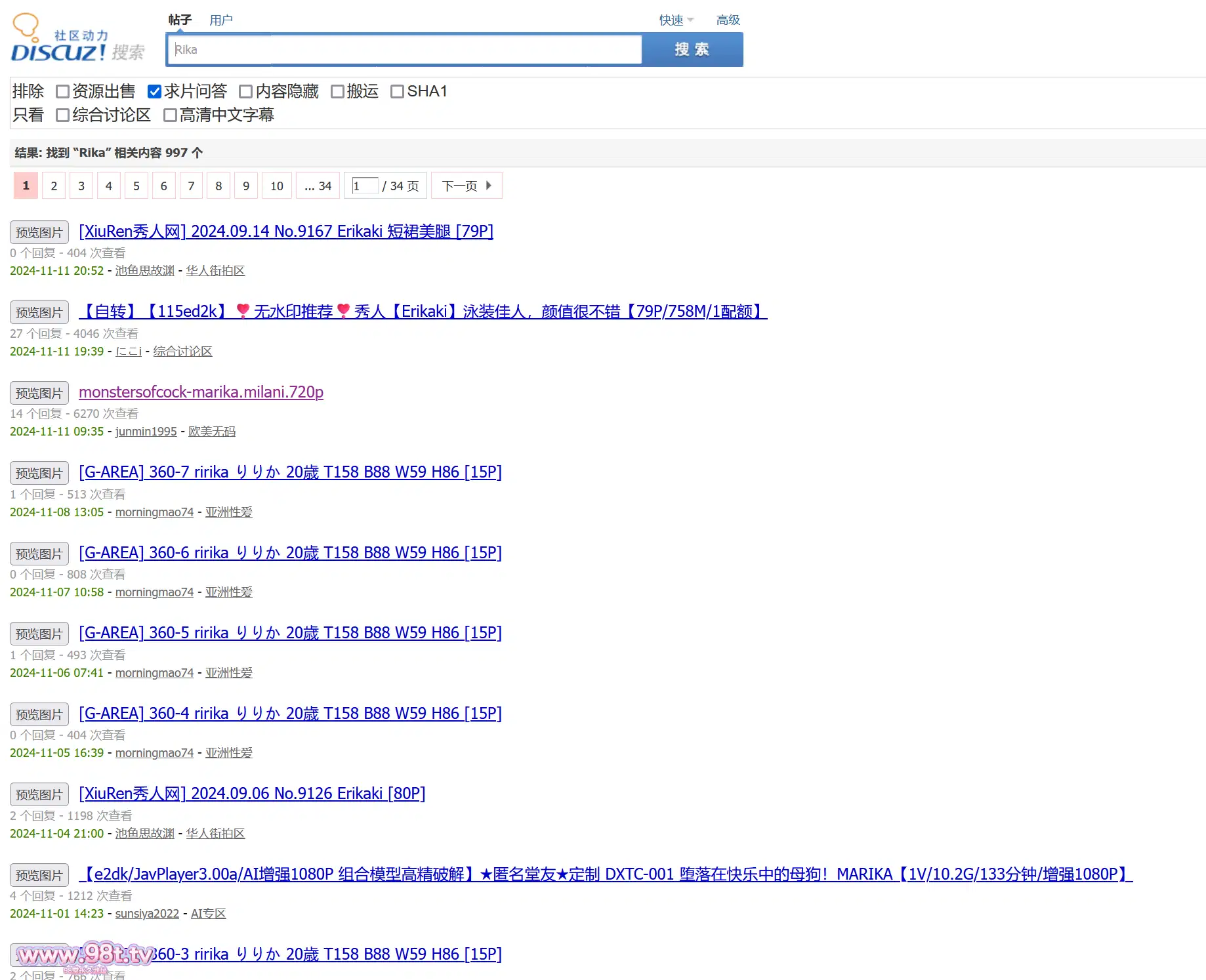Toggle the 资源出售 exclude checkbox
Image resolution: width=1206 pixels, height=980 pixels.
pyautogui.click(x=62, y=91)
